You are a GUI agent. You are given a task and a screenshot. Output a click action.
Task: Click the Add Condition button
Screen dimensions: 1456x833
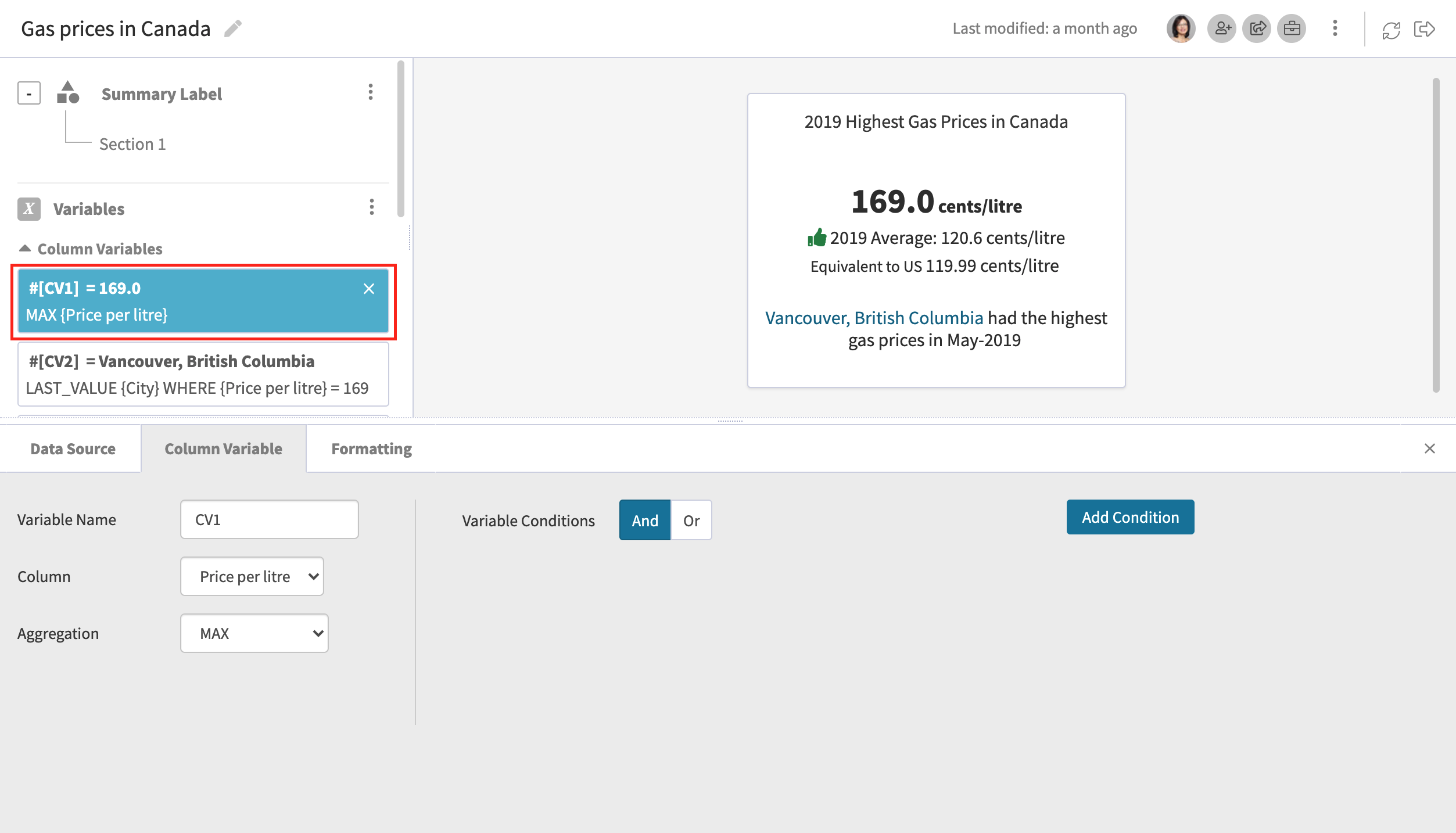(1131, 517)
